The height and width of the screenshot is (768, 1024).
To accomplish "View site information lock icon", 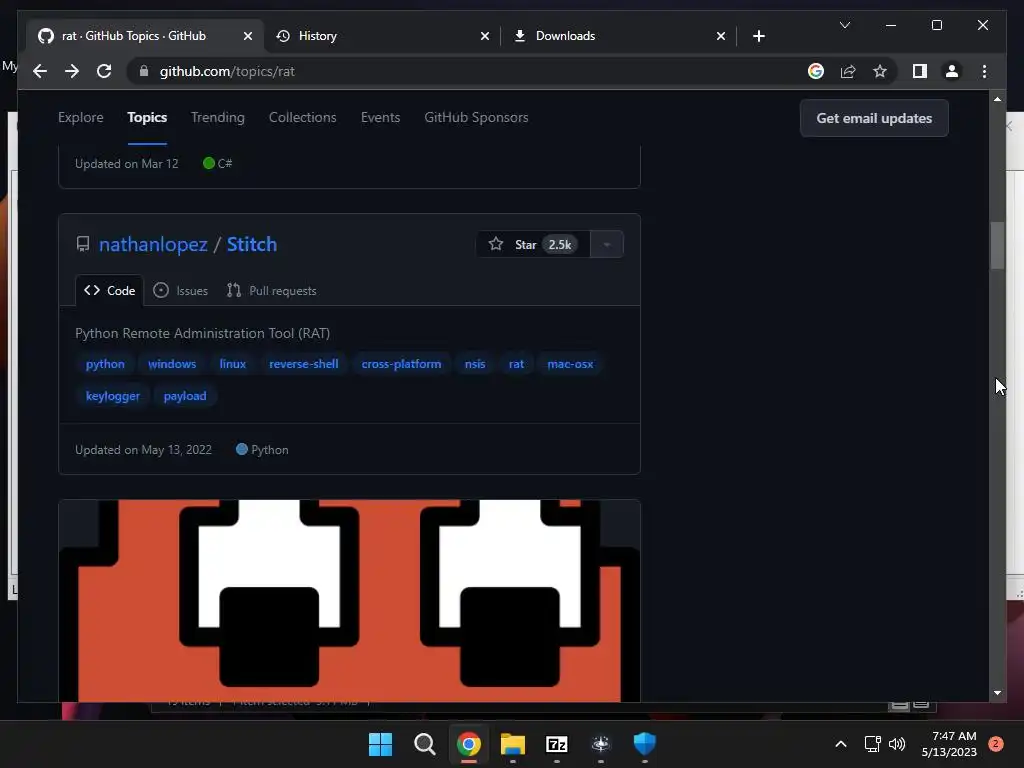I will tap(144, 71).
